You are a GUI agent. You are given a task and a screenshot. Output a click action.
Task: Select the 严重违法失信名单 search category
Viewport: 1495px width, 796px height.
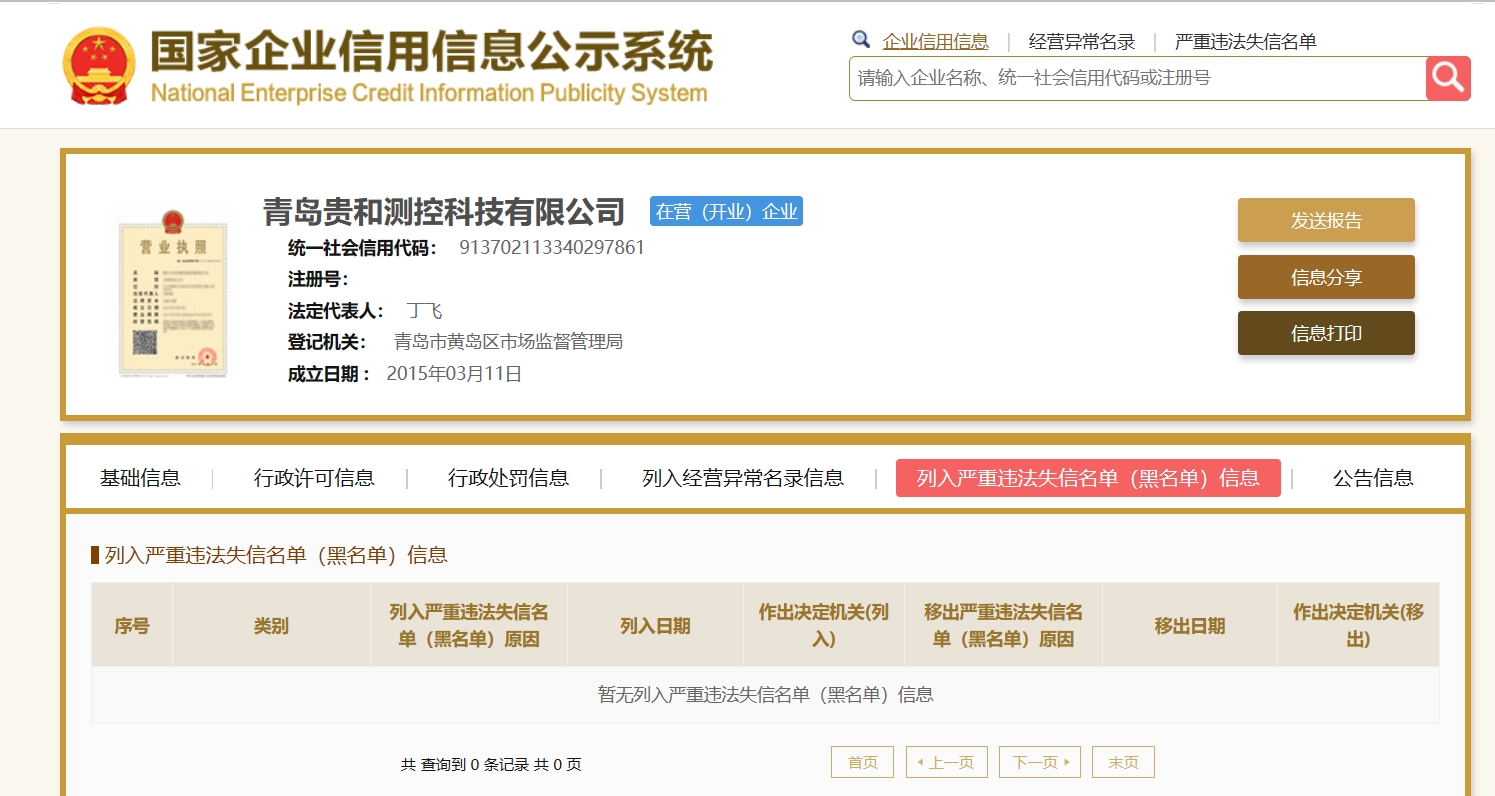[x=1246, y=42]
